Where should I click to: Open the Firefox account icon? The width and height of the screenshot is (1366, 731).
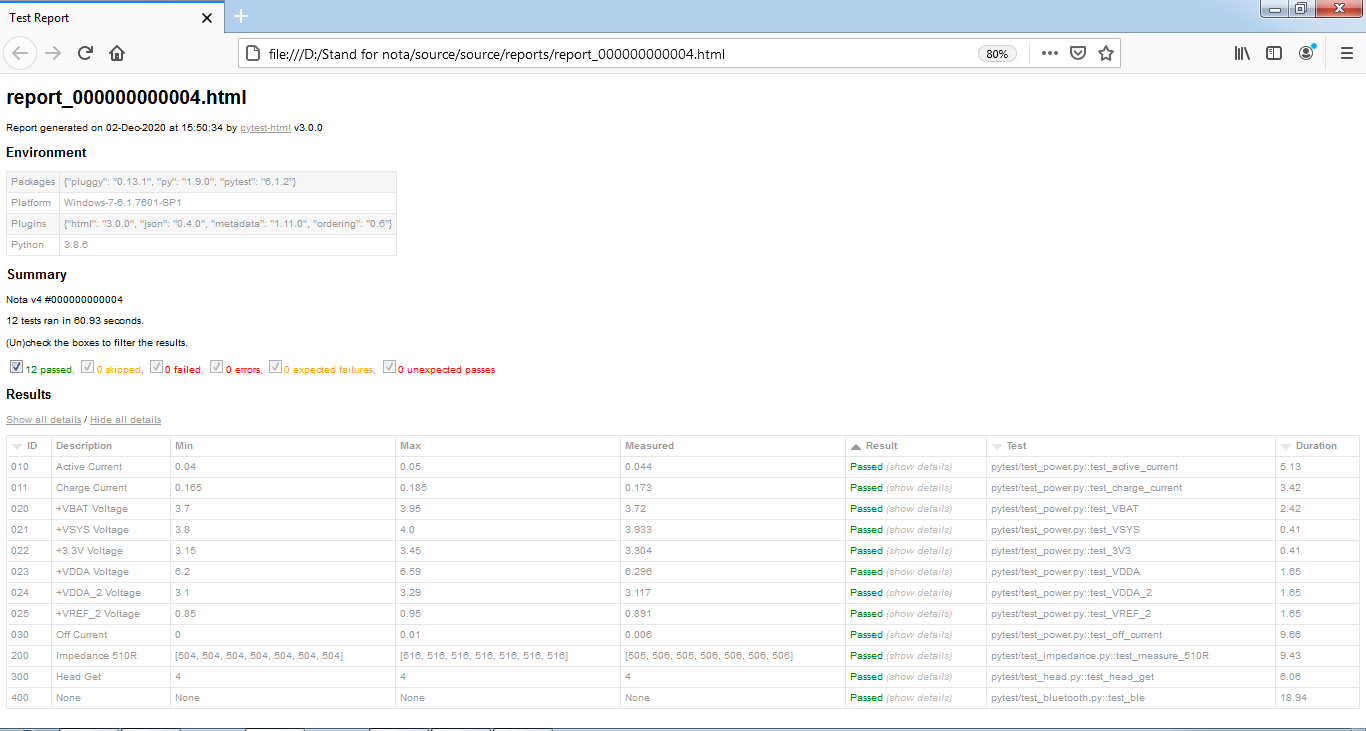1306,54
